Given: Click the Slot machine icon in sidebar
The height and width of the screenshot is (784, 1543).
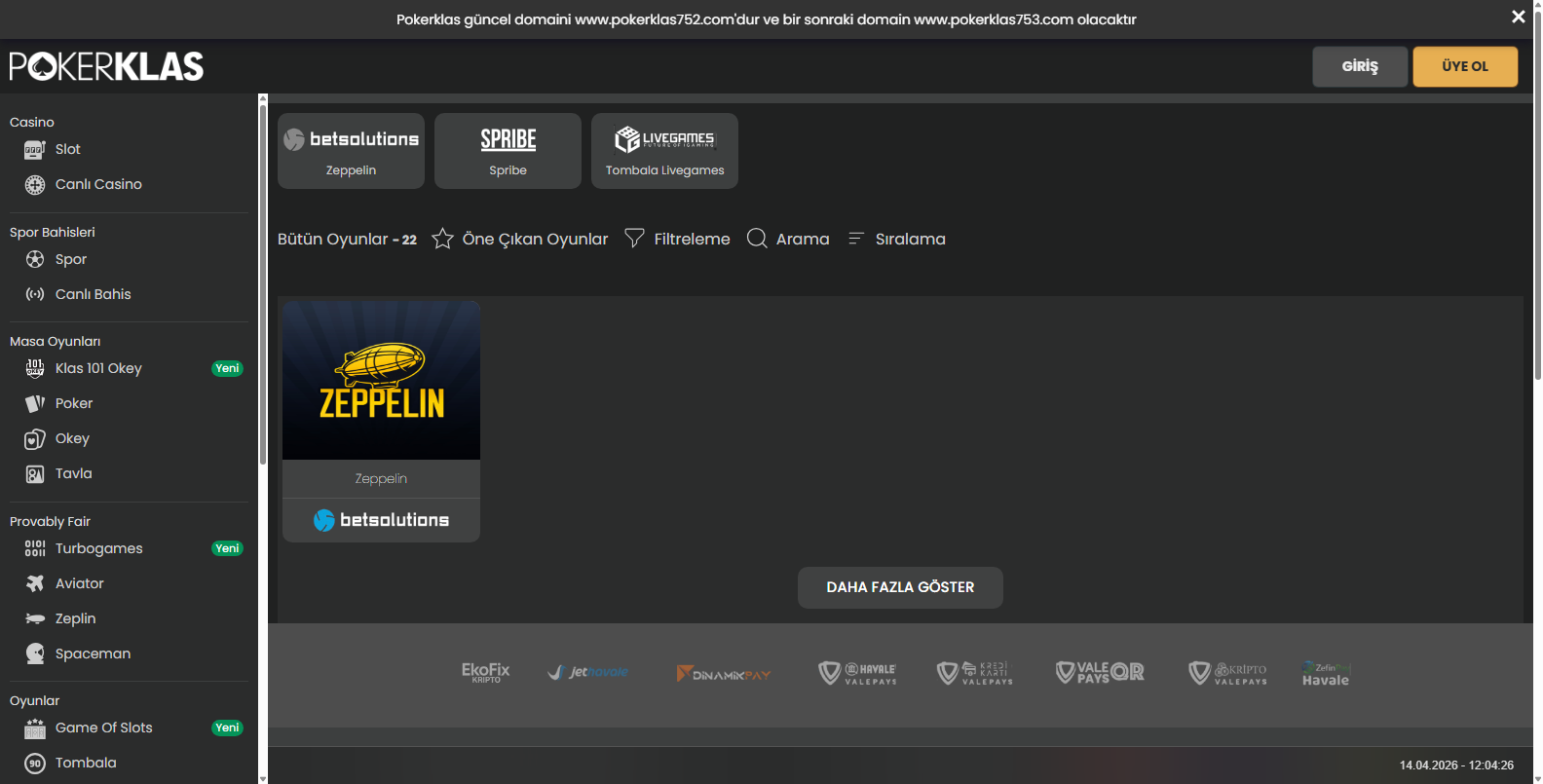Looking at the screenshot, I should click(x=35, y=149).
